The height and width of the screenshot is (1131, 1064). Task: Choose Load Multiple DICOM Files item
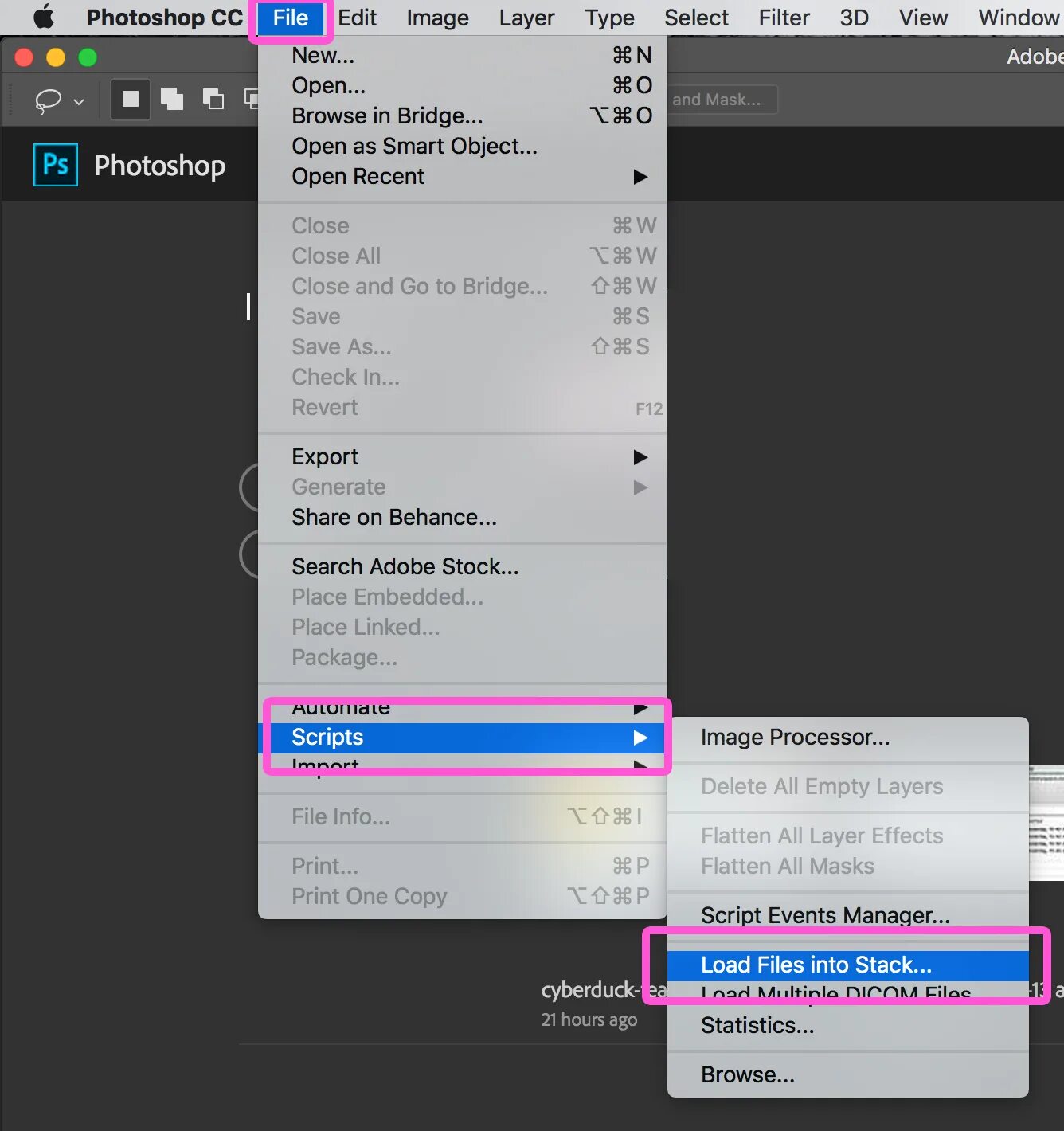pyautogui.click(x=848, y=993)
